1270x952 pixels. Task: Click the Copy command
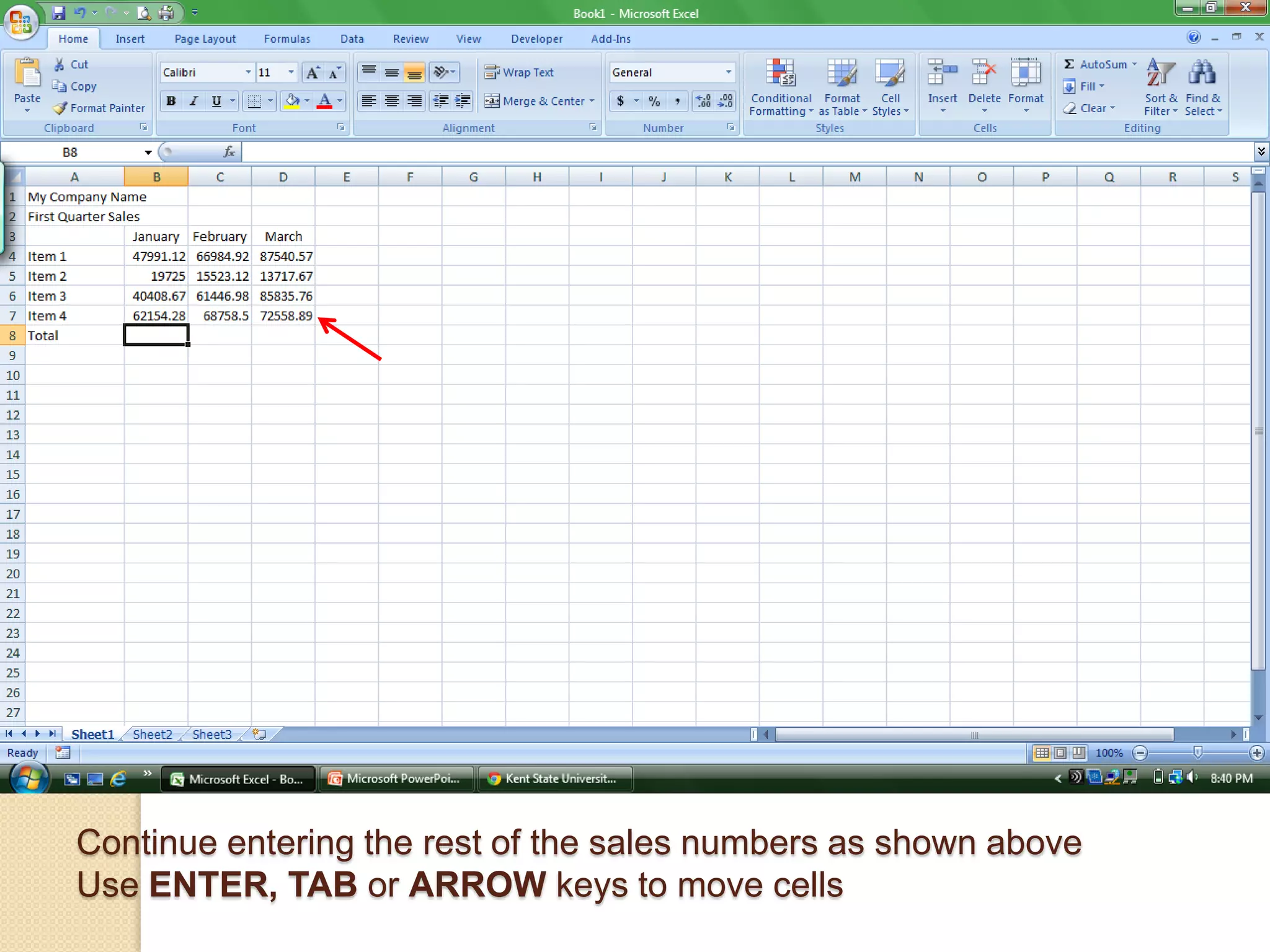[74, 86]
